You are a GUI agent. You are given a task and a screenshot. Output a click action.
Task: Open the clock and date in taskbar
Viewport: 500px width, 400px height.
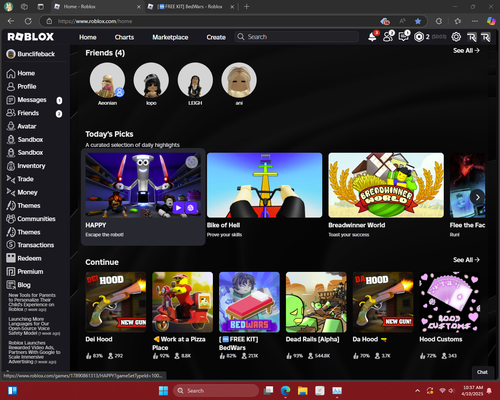click(472, 391)
